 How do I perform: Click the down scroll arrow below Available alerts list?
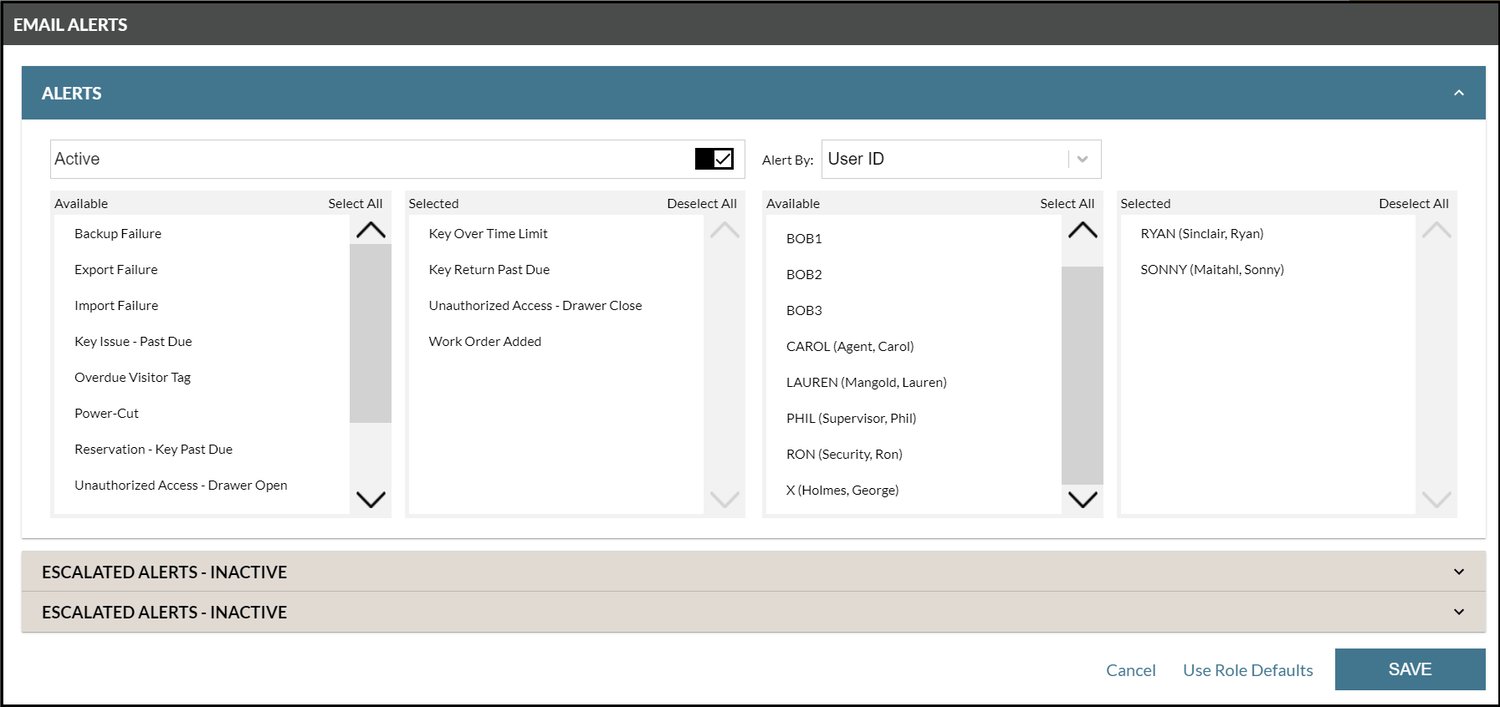[370, 499]
